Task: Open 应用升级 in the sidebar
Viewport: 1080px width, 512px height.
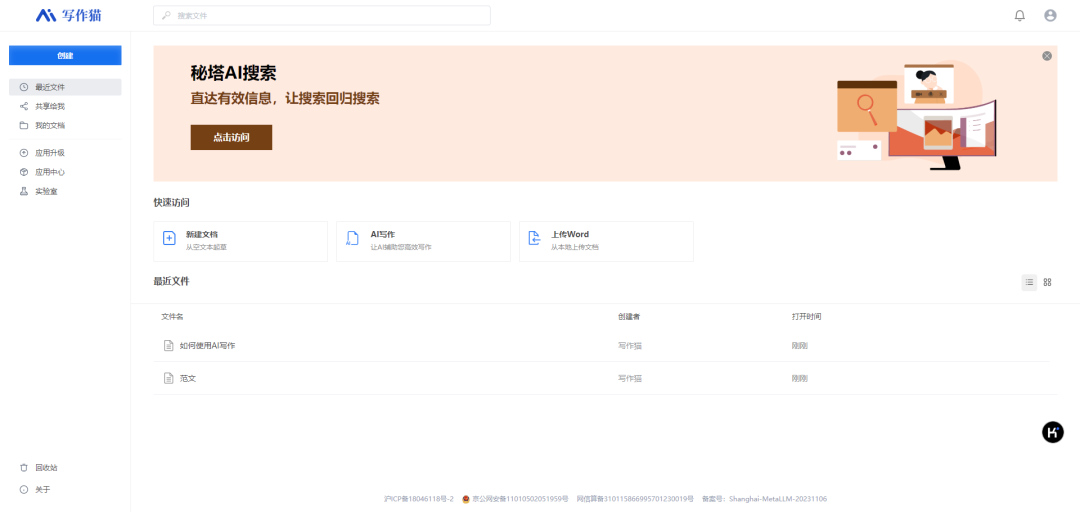Action: [x=65, y=153]
